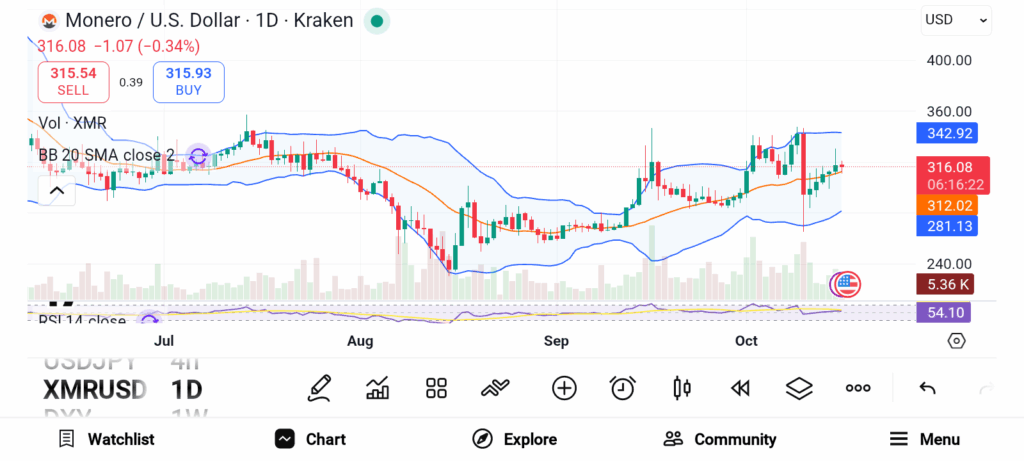Open chart settings hexagon icon
The height and width of the screenshot is (461, 1024).
(x=956, y=341)
